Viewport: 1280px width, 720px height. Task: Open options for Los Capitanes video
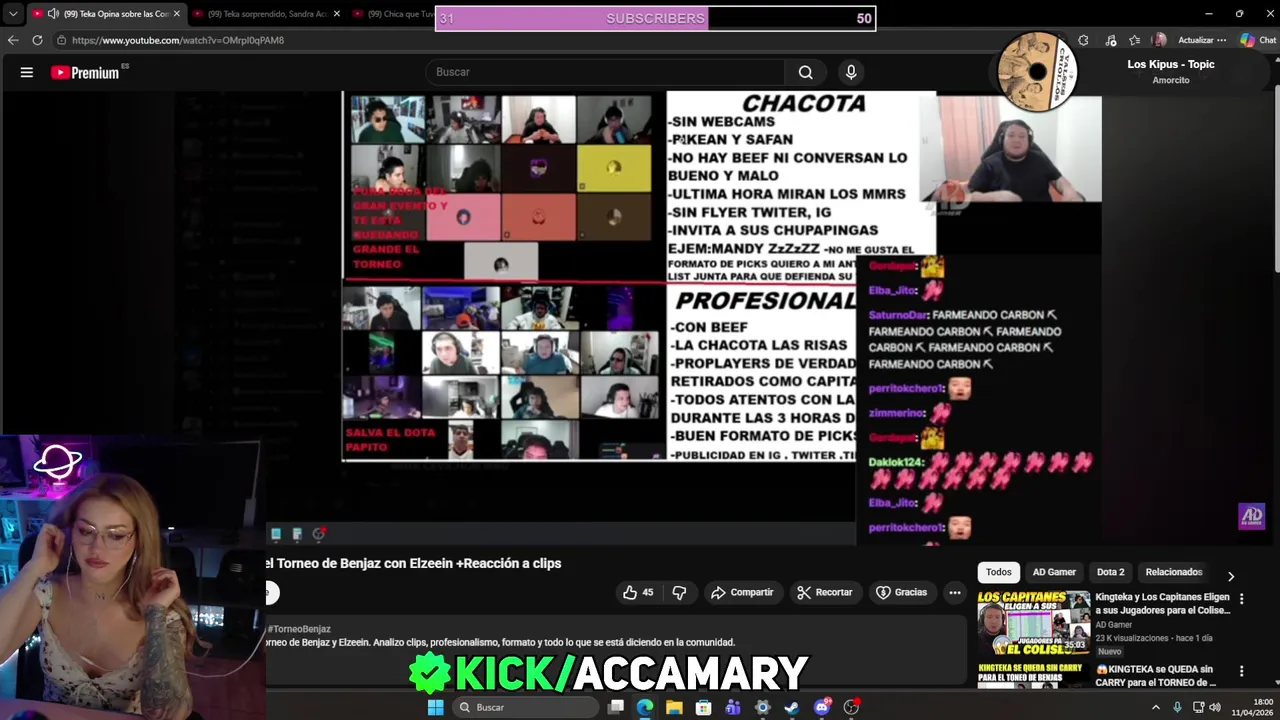(1242, 599)
